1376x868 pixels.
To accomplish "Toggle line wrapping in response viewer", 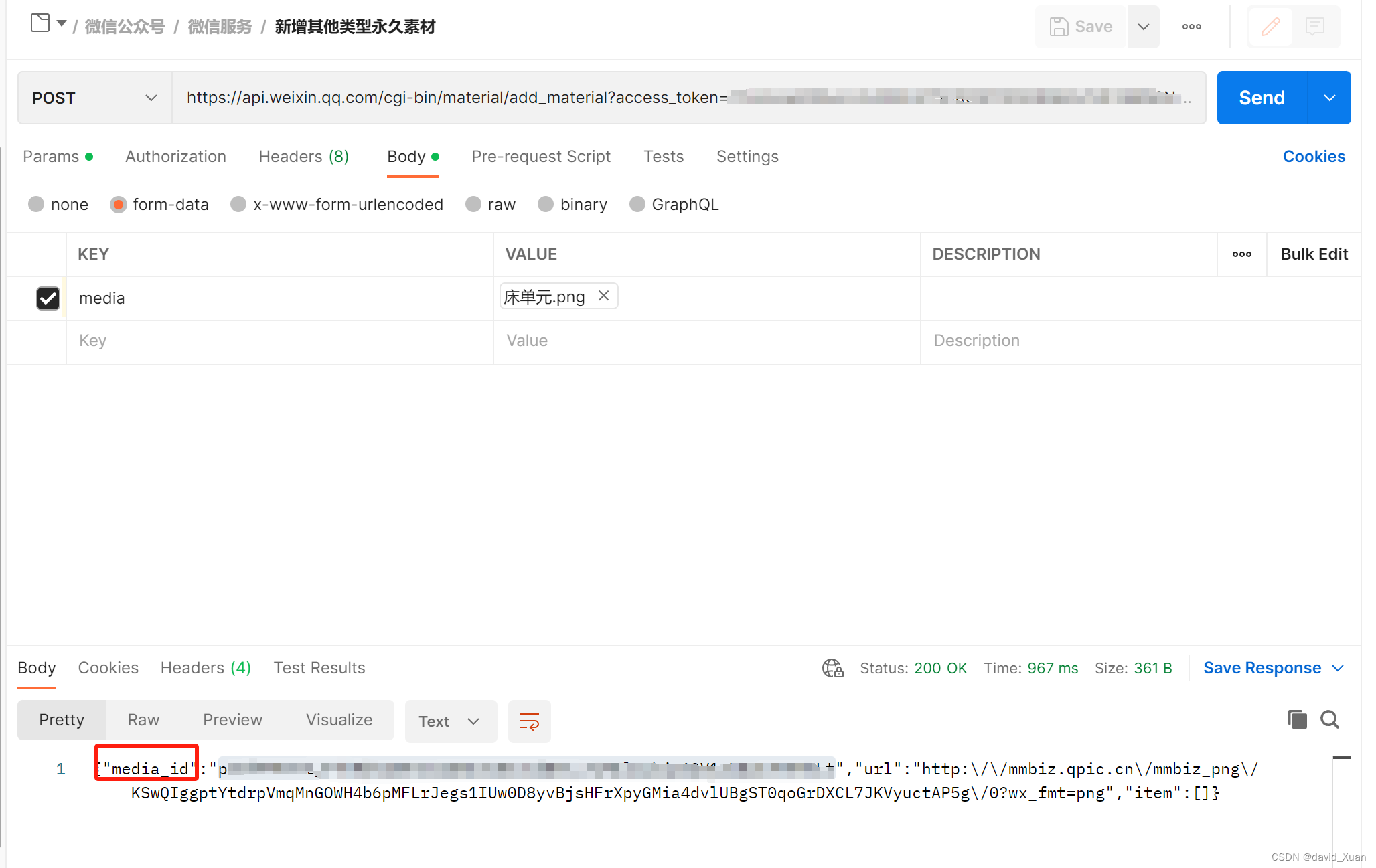I will click(529, 721).
